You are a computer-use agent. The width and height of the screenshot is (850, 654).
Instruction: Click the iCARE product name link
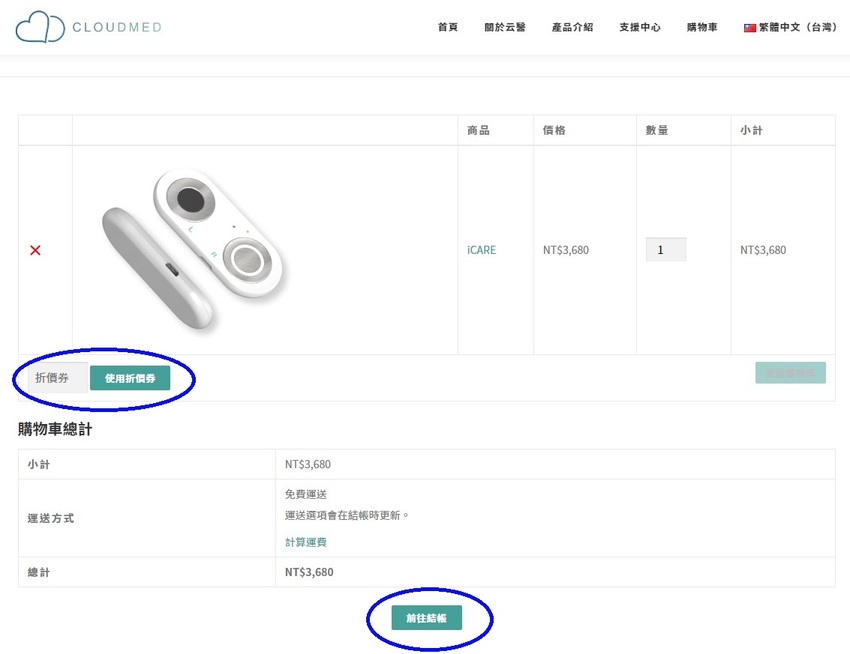click(481, 250)
